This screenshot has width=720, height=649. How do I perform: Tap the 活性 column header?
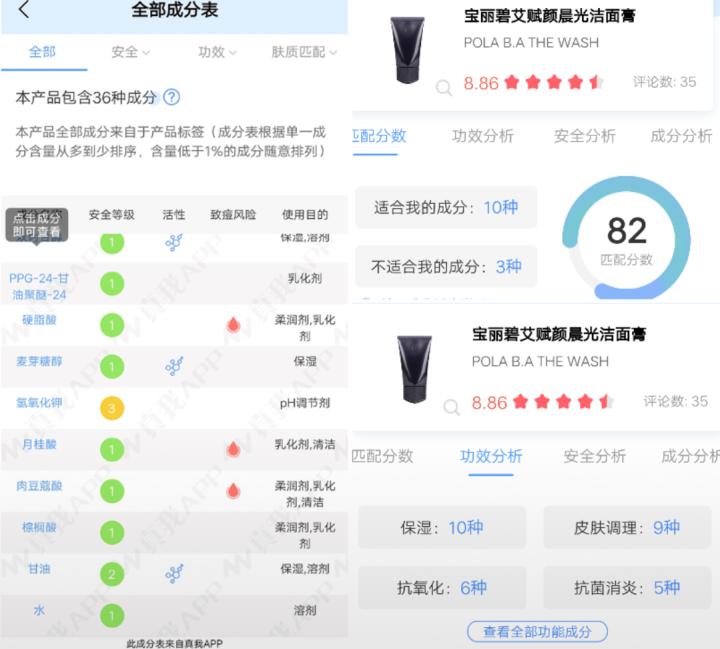[174, 214]
